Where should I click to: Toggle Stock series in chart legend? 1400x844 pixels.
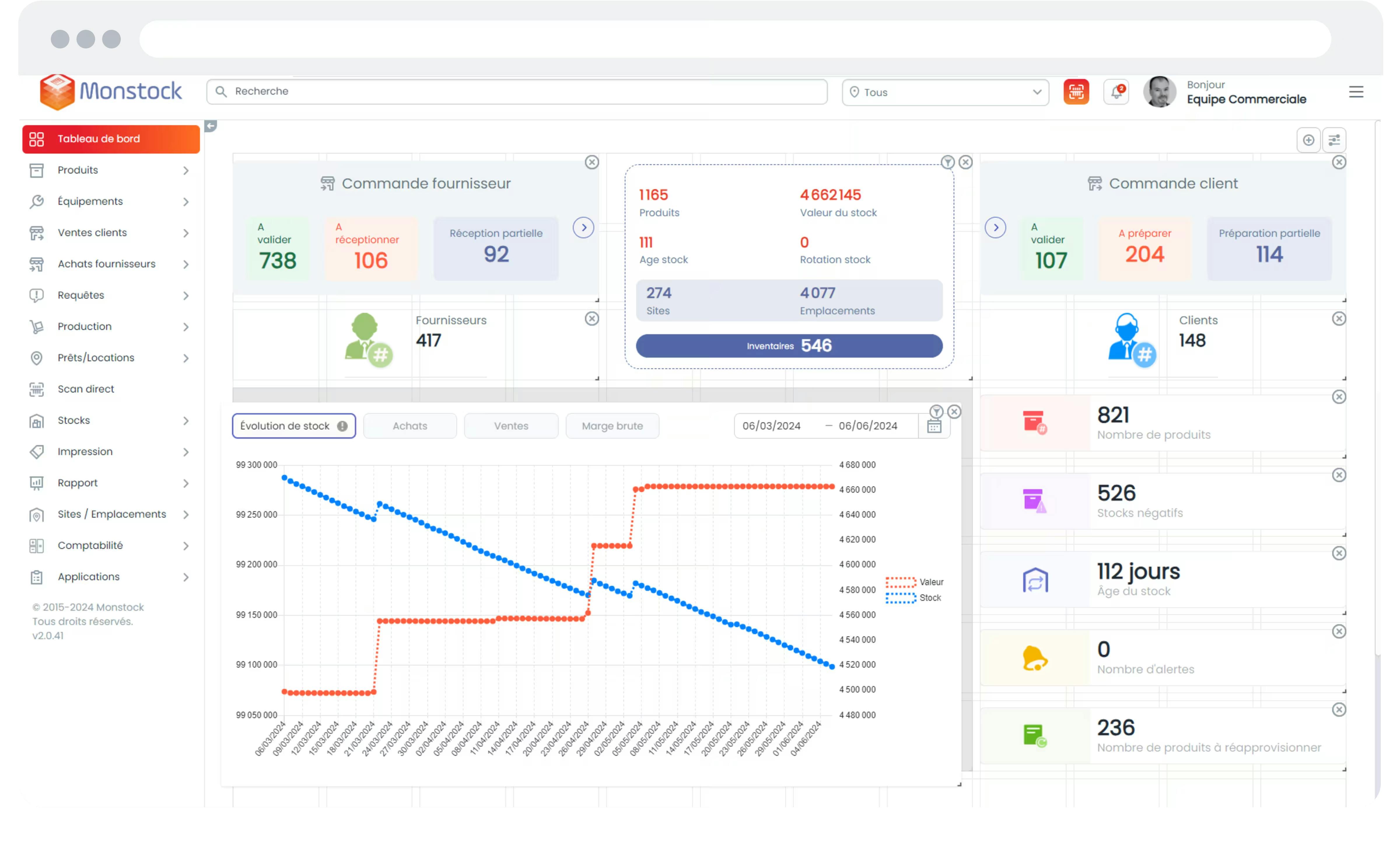pos(913,598)
